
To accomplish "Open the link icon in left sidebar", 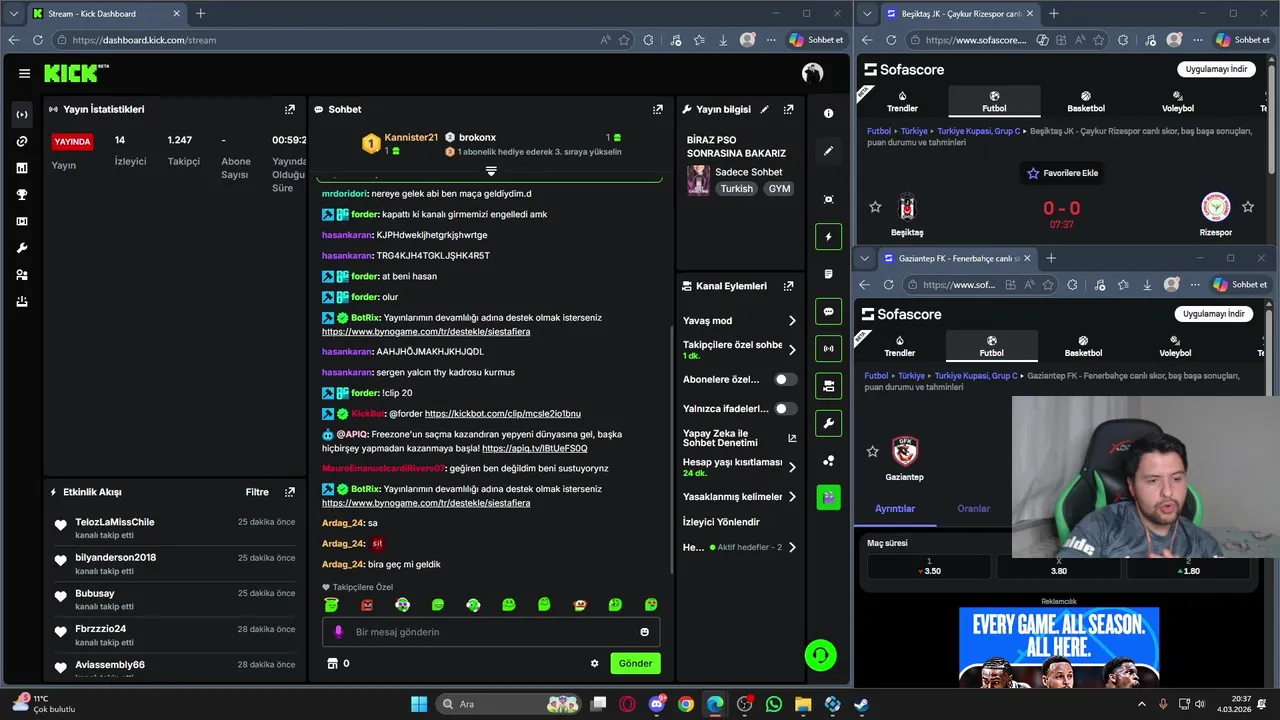I will pos(22,141).
